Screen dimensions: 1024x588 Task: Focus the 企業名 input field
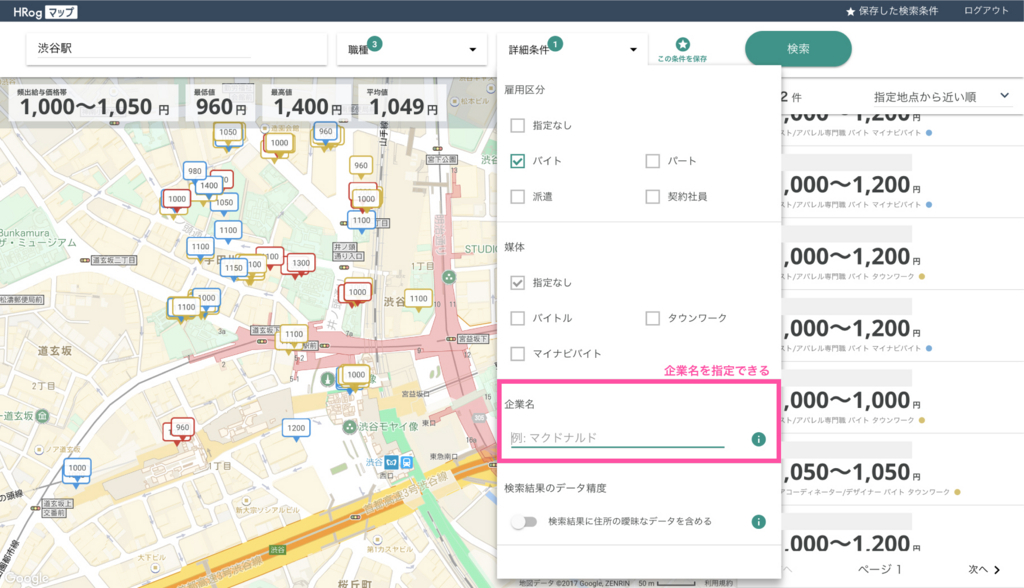tap(618, 438)
